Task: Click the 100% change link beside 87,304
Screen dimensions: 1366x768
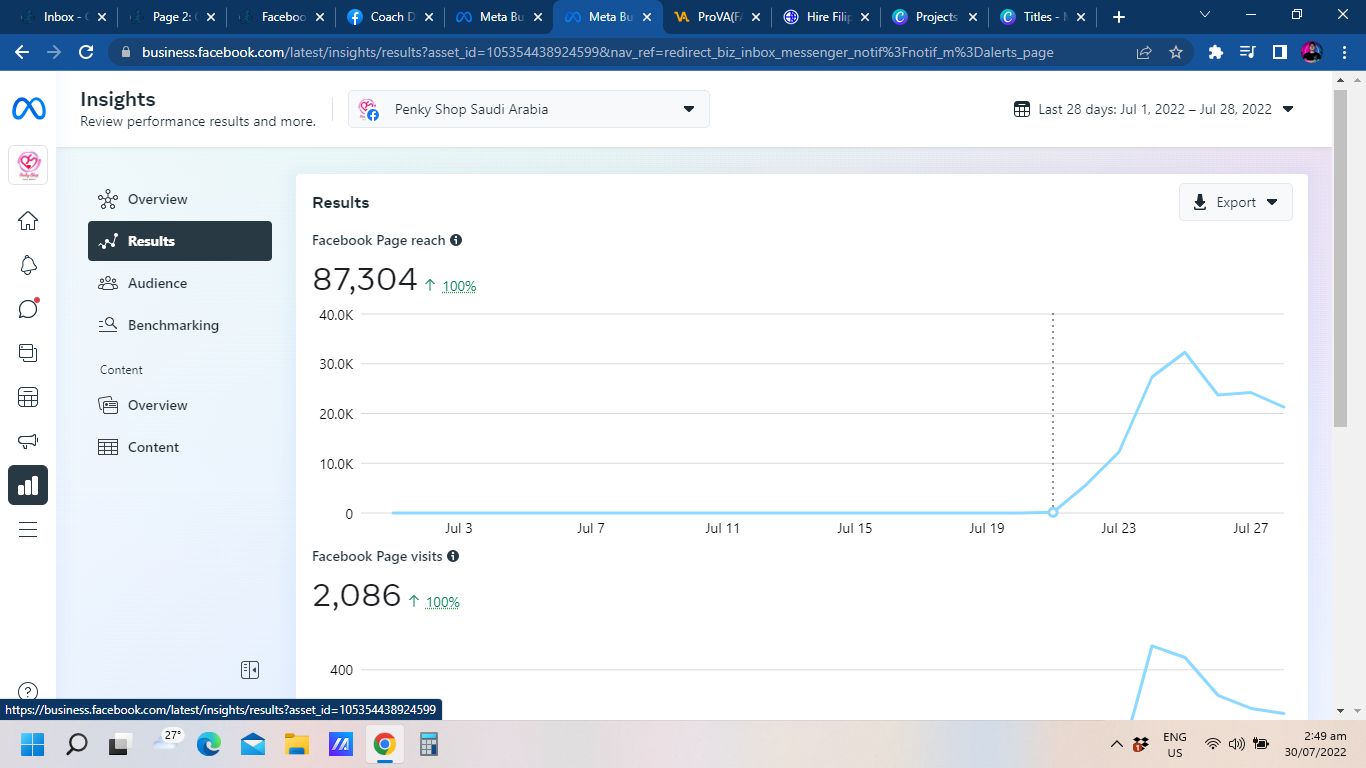Action: (459, 286)
